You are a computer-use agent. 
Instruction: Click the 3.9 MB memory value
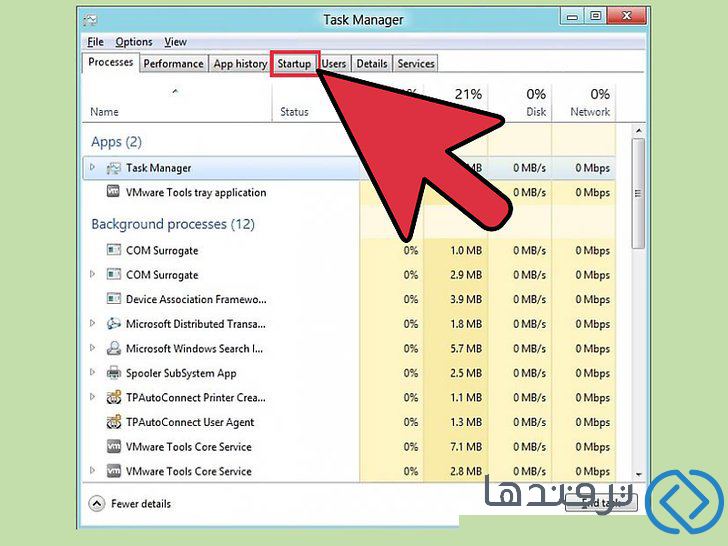[466, 299]
